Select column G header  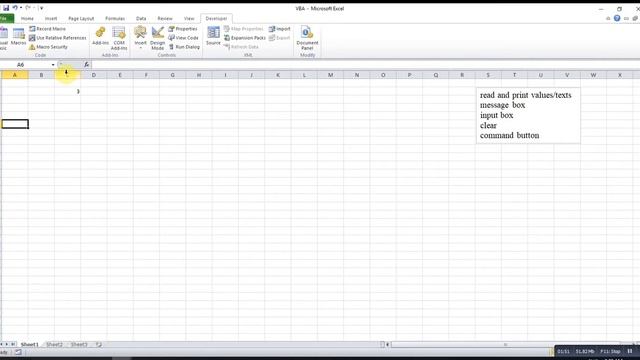click(x=172, y=75)
